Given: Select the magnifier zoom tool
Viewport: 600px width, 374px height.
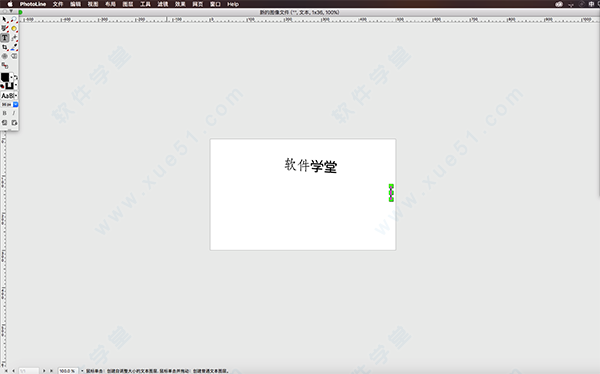Looking at the screenshot, I should click(14, 20).
